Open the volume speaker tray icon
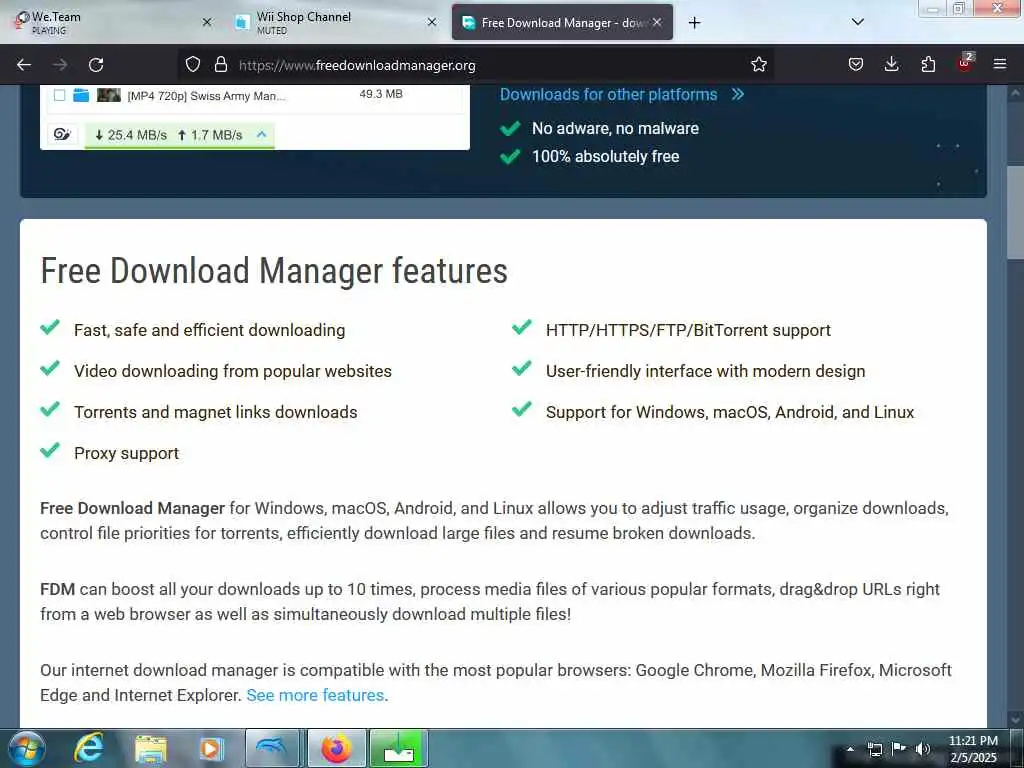 (922, 749)
